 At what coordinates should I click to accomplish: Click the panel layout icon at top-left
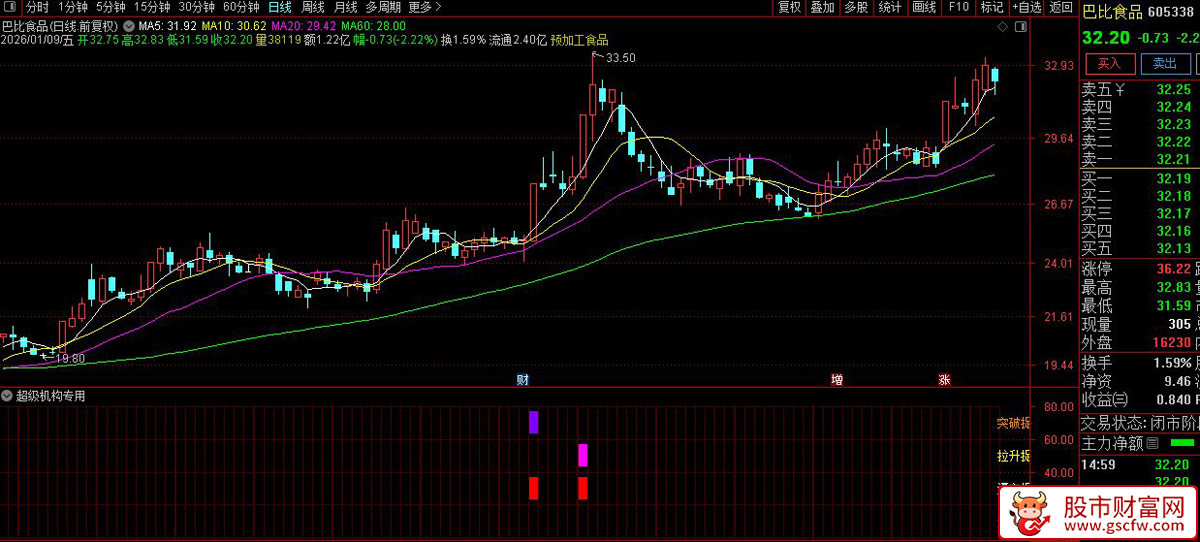coord(11,7)
